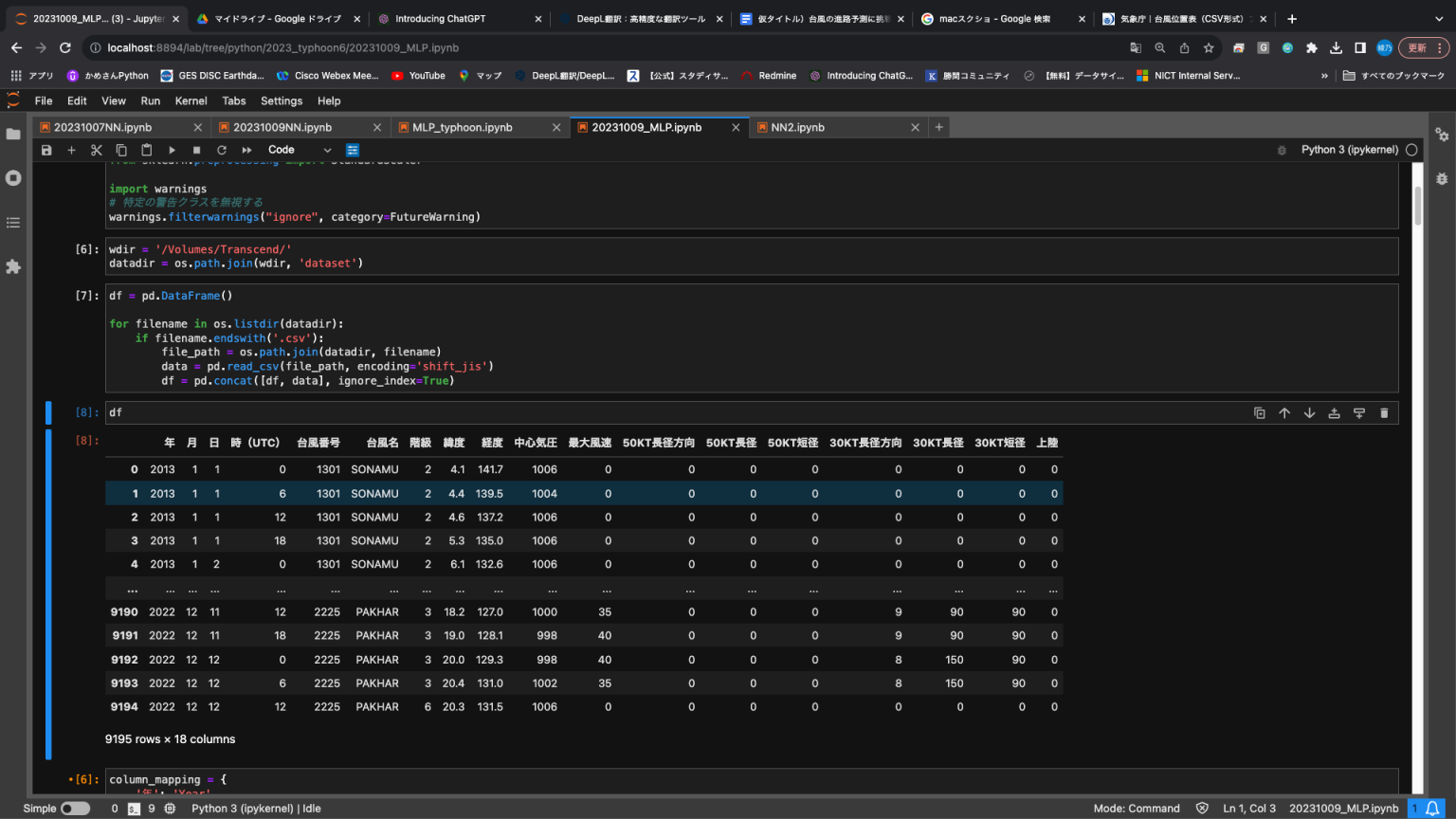Image resolution: width=1456 pixels, height=819 pixels.
Task: Reload the browser page
Action: pos(65,47)
